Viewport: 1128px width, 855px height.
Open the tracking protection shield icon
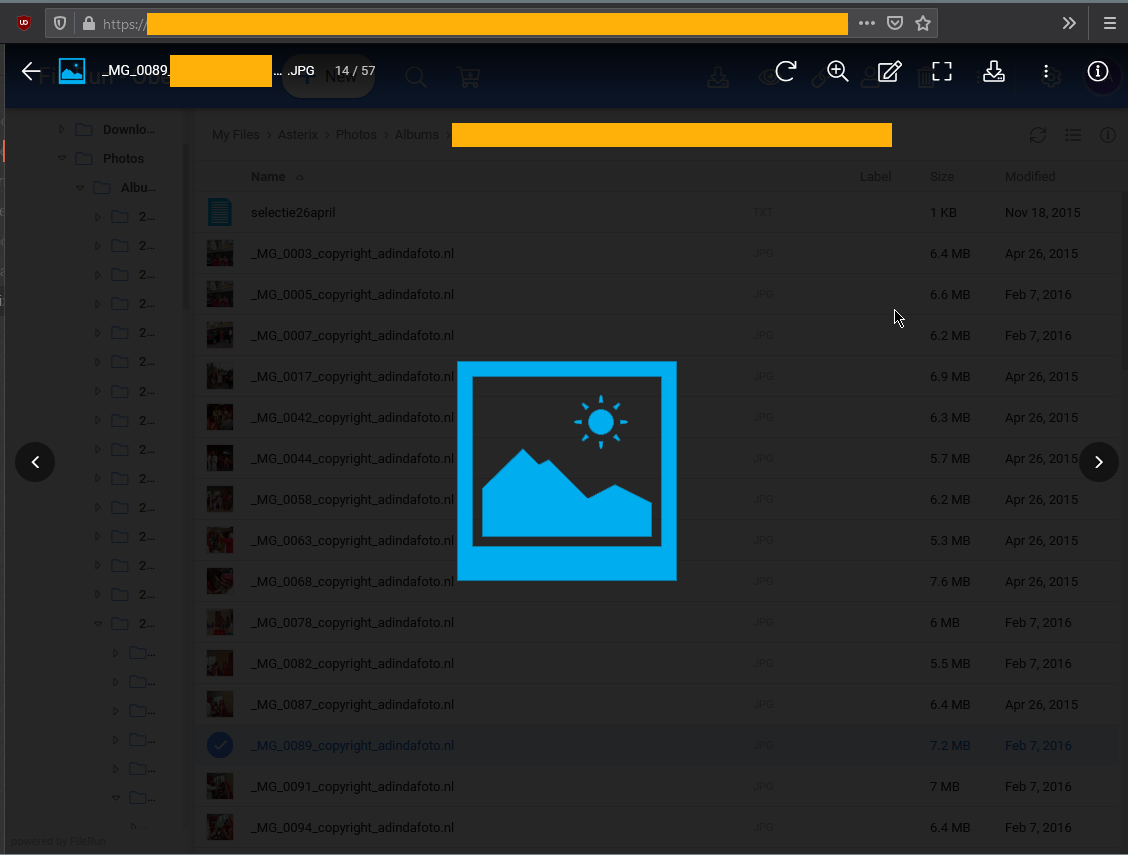click(60, 24)
